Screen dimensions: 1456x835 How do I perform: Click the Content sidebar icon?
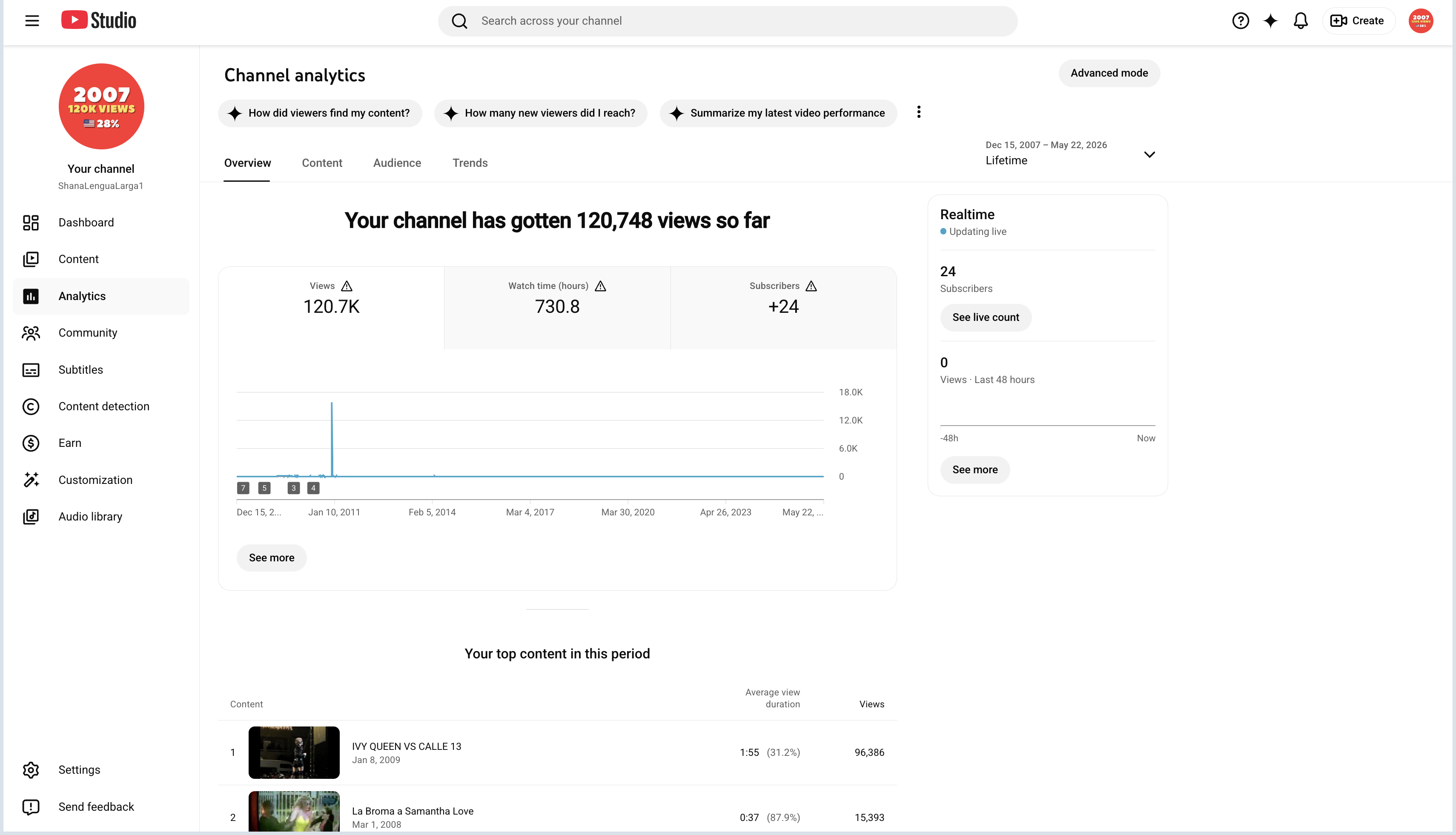(x=31, y=259)
